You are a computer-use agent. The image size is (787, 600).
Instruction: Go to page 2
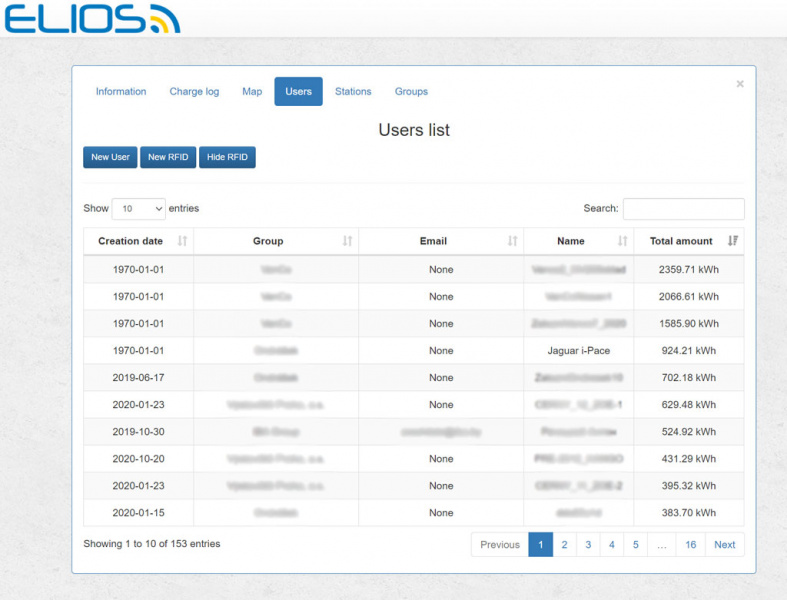(565, 545)
